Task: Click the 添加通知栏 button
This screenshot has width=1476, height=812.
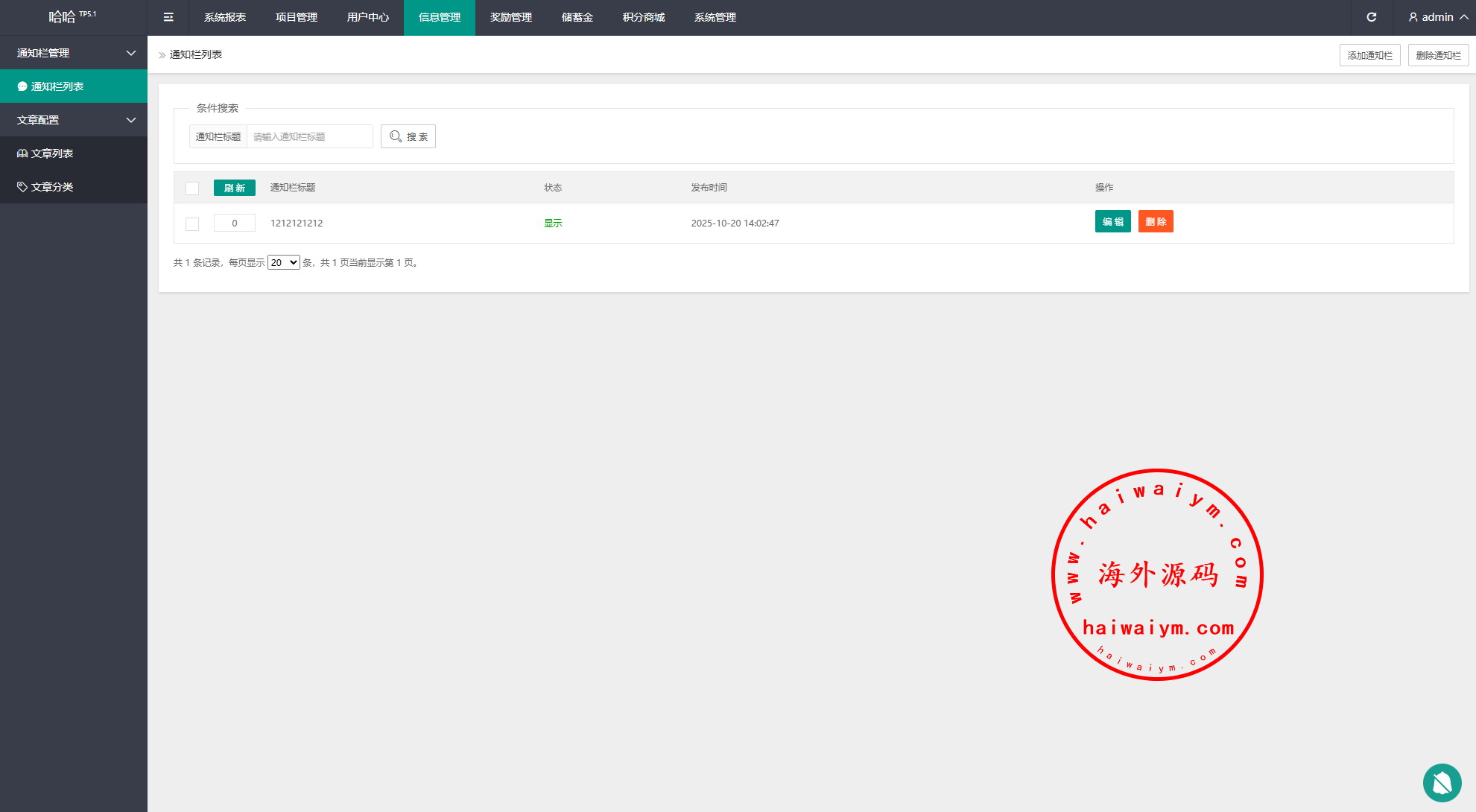Action: tap(1369, 55)
